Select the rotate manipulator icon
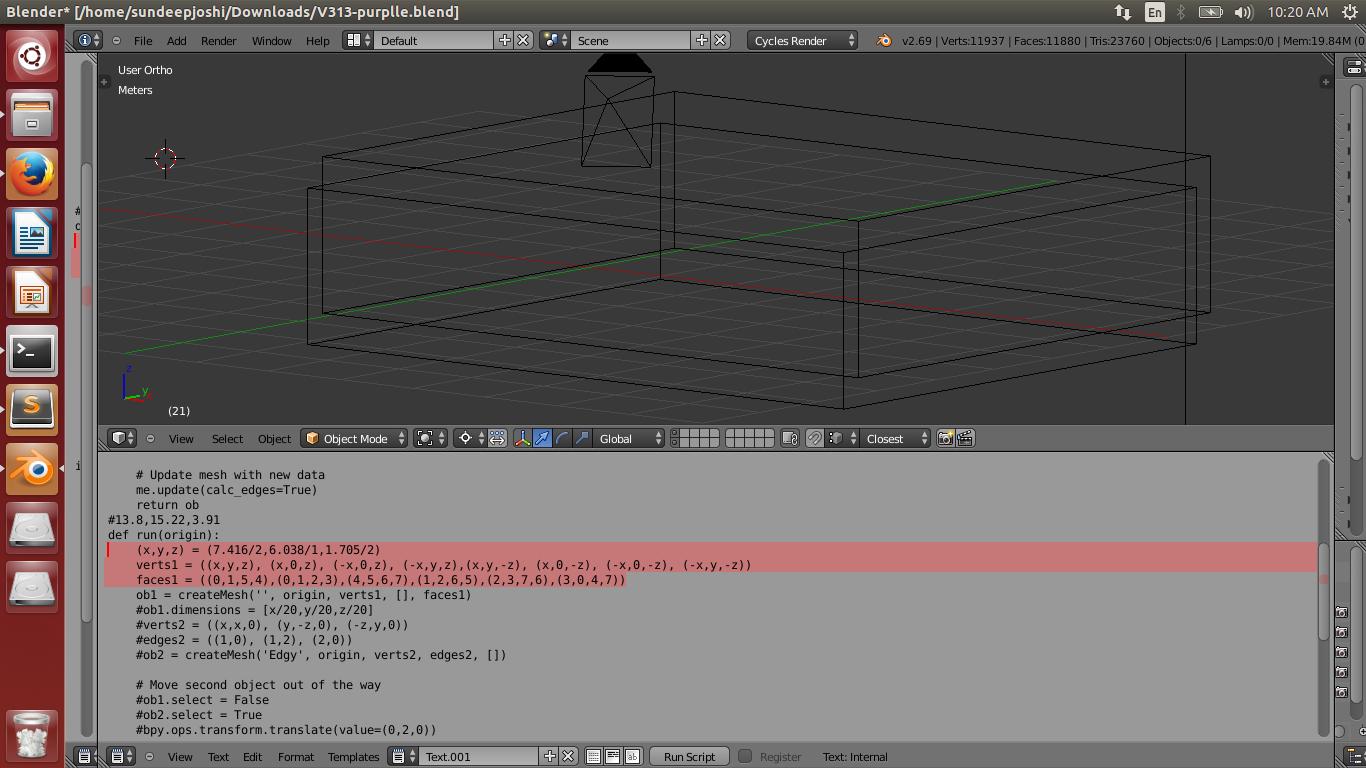Screen dimensions: 1366x768 click(x=561, y=438)
